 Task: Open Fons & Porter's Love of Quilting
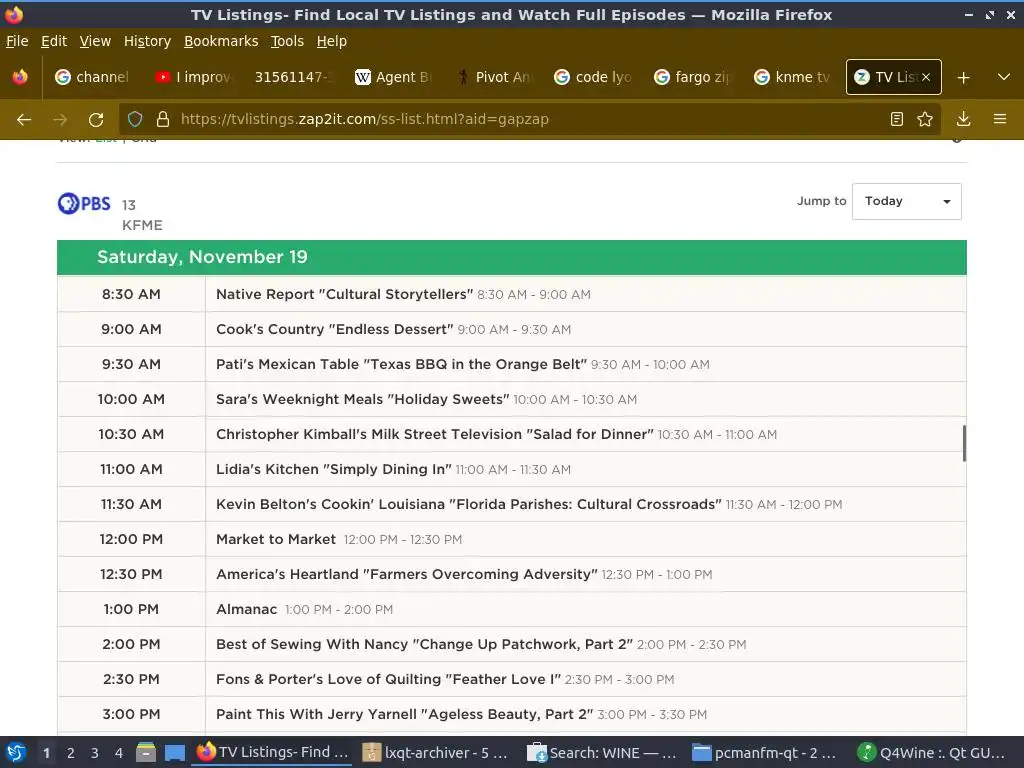coord(388,679)
